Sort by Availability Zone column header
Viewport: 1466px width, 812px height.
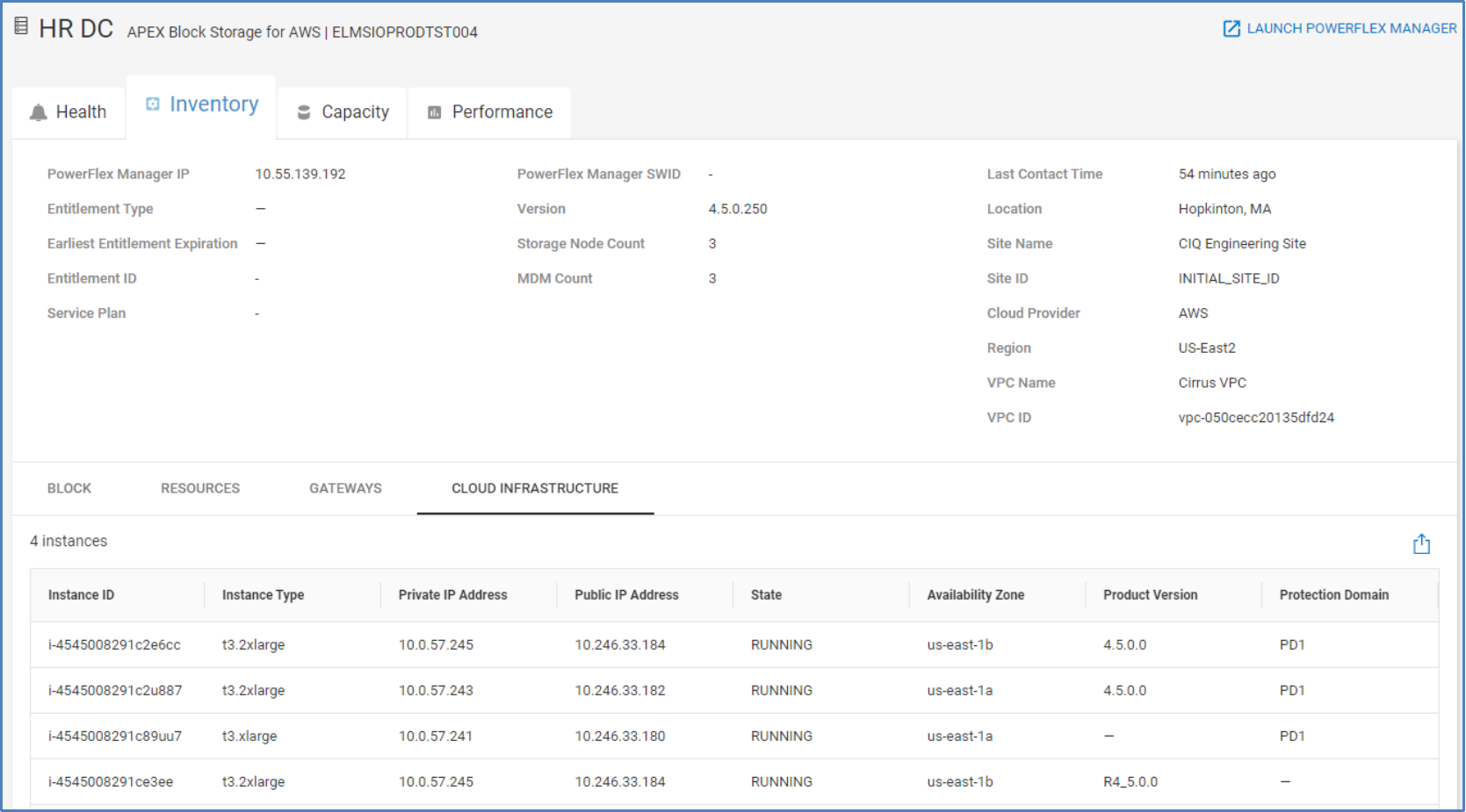pyautogui.click(x=976, y=595)
